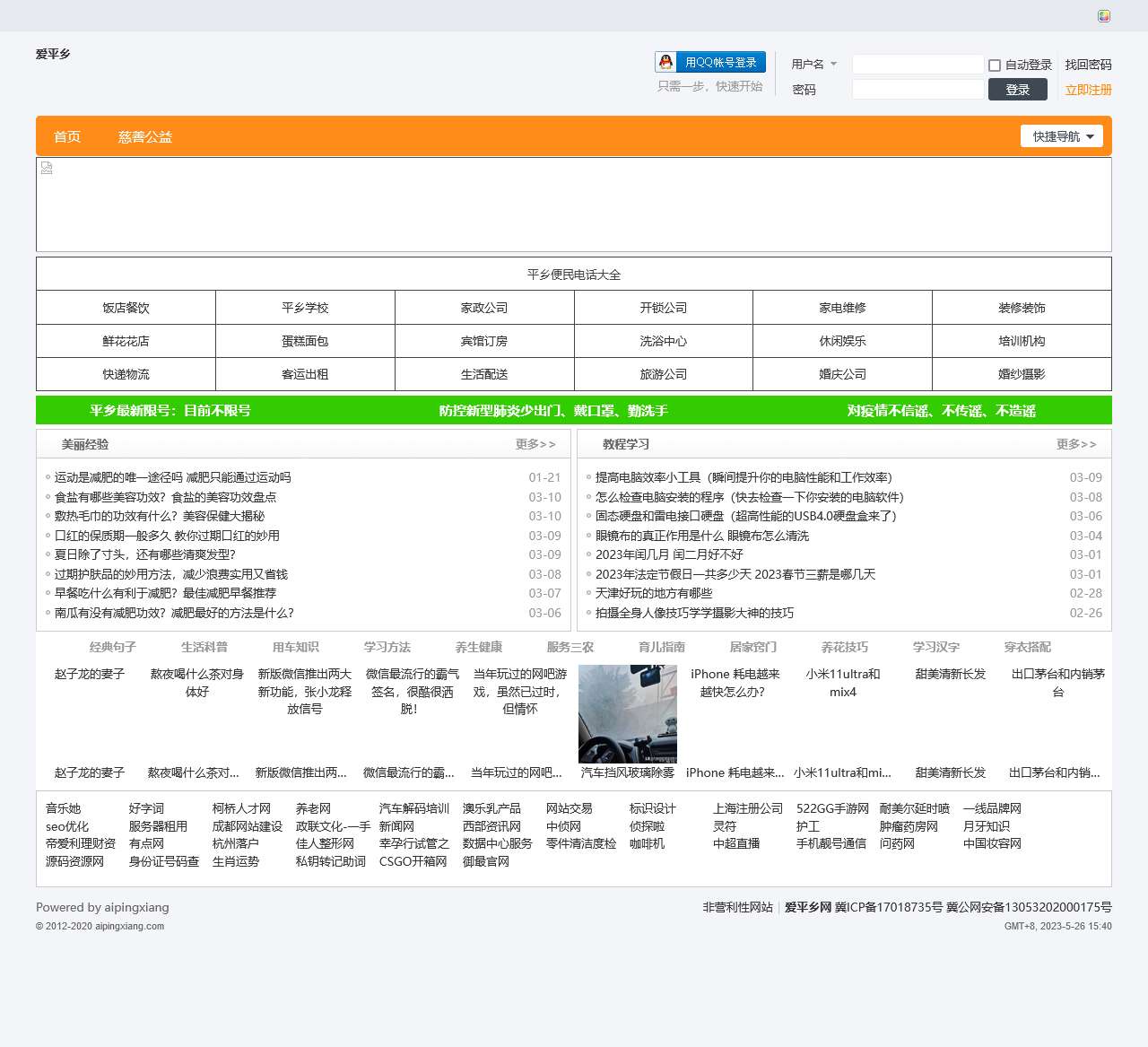The height and width of the screenshot is (1047, 1148).
Task: Open the 婚纱摄影 directory entry
Action: (1022, 374)
